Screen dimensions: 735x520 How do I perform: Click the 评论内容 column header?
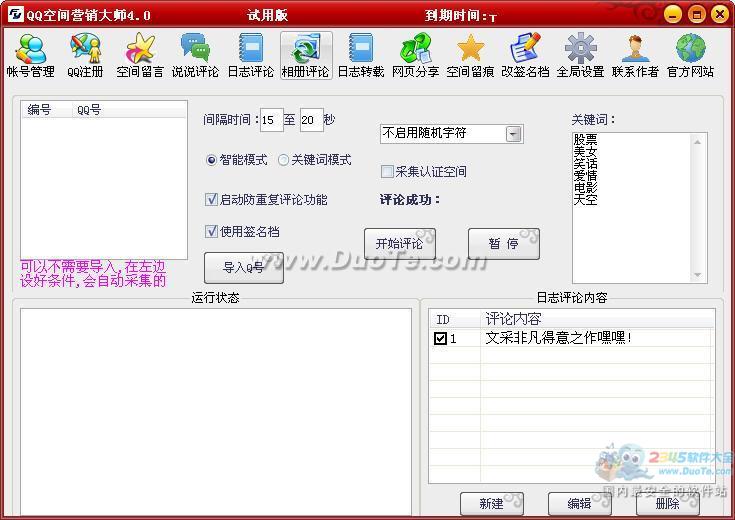(x=598, y=320)
